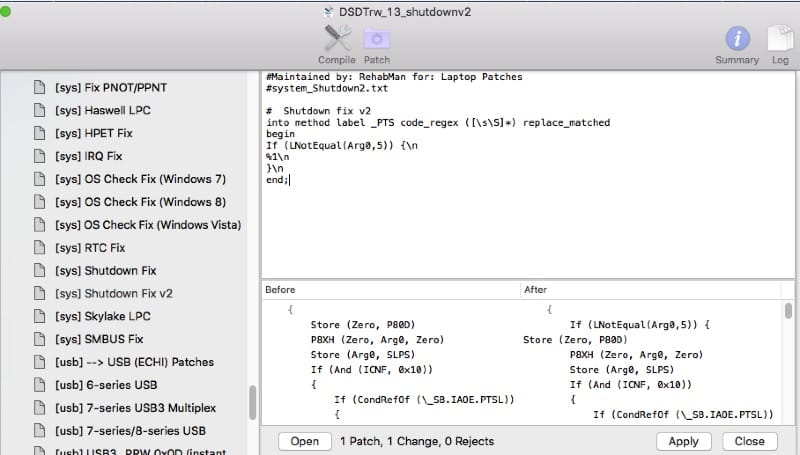
Task: Open the Log document icon
Action: [779, 38]
